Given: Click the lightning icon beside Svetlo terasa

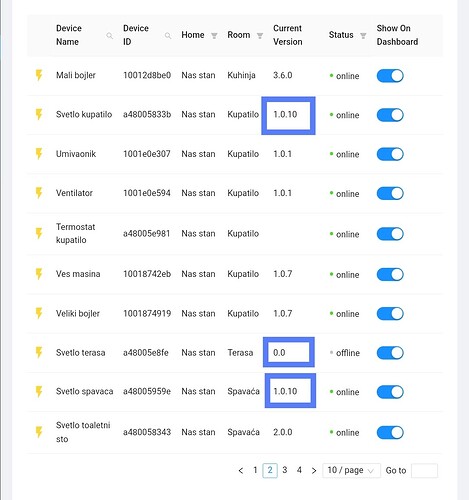Looking at the screenshot, I should click(39, 353).
